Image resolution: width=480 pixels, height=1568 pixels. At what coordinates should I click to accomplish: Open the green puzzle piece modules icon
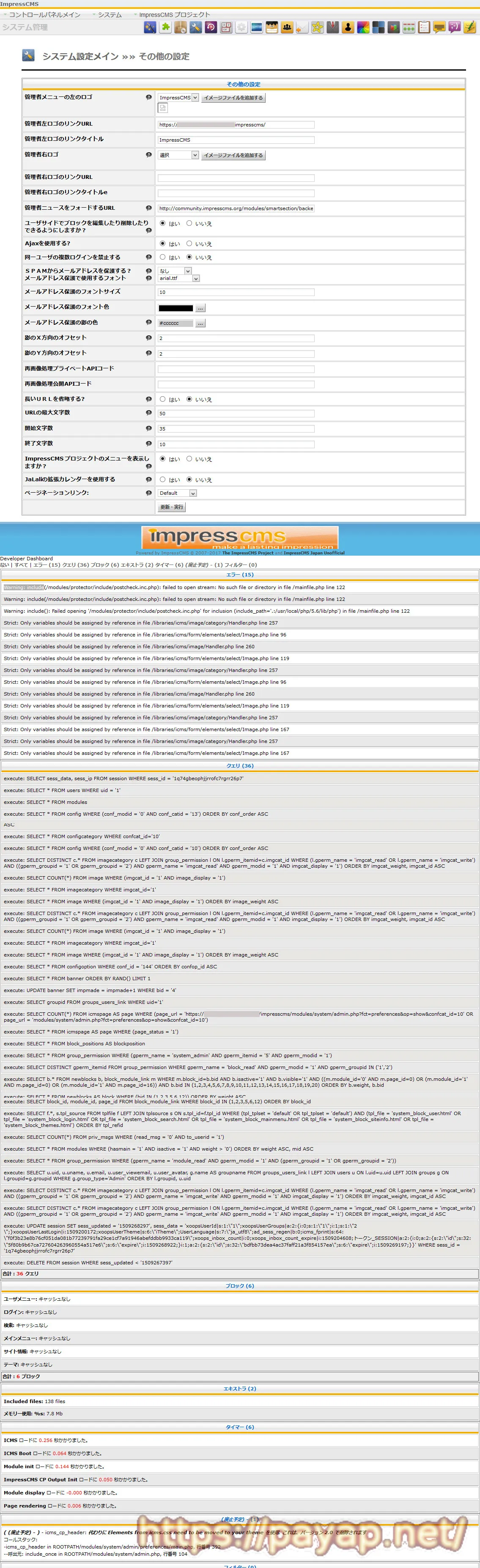pyautogui.click(x=165, y=27)
